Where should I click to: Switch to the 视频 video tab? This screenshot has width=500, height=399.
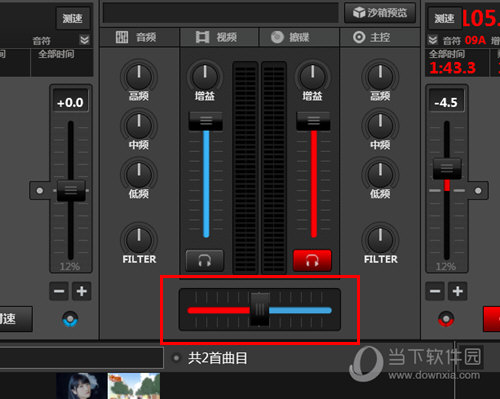tap(219, 37)
